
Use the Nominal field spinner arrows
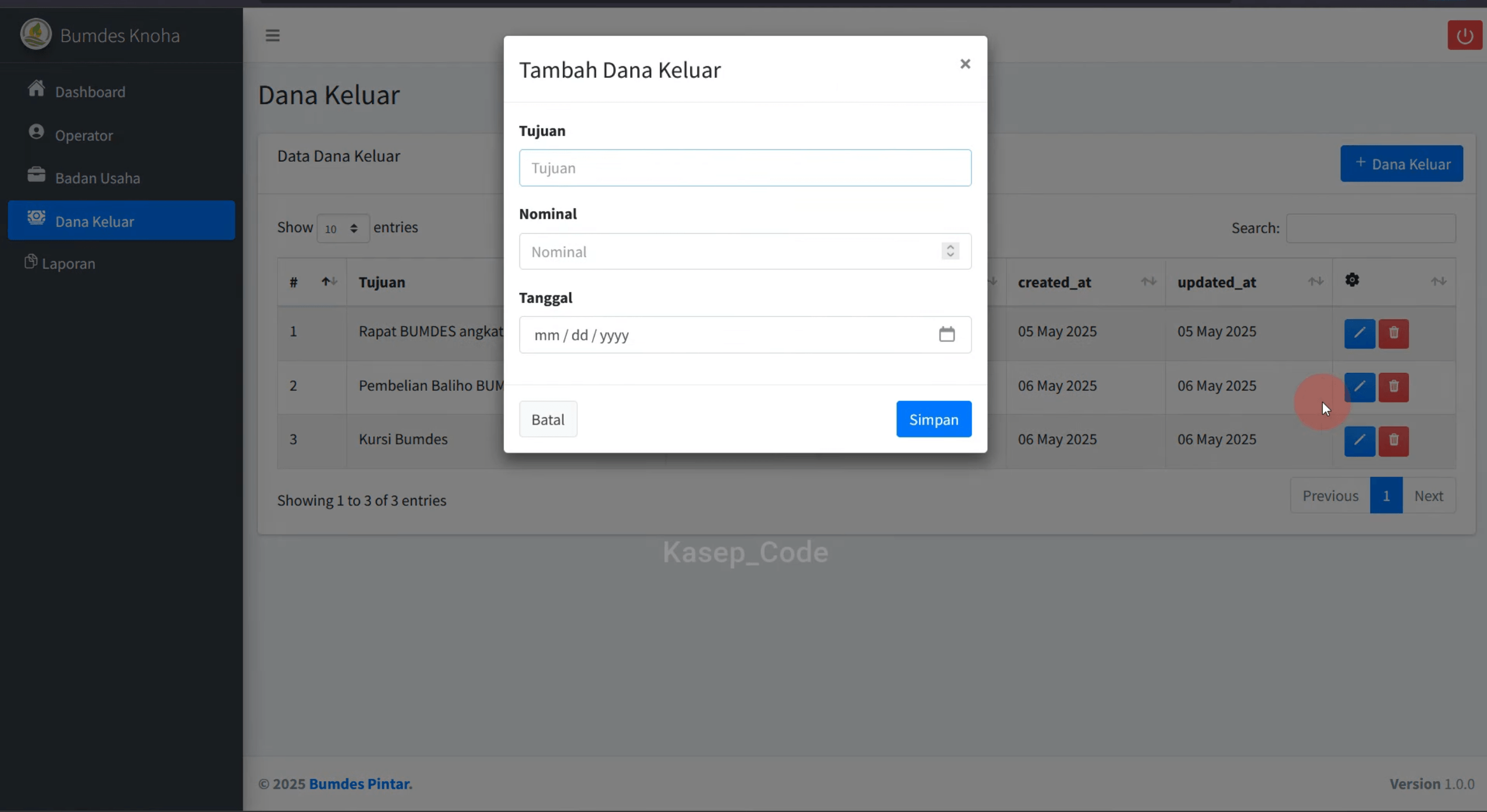[x=950, y=251]
